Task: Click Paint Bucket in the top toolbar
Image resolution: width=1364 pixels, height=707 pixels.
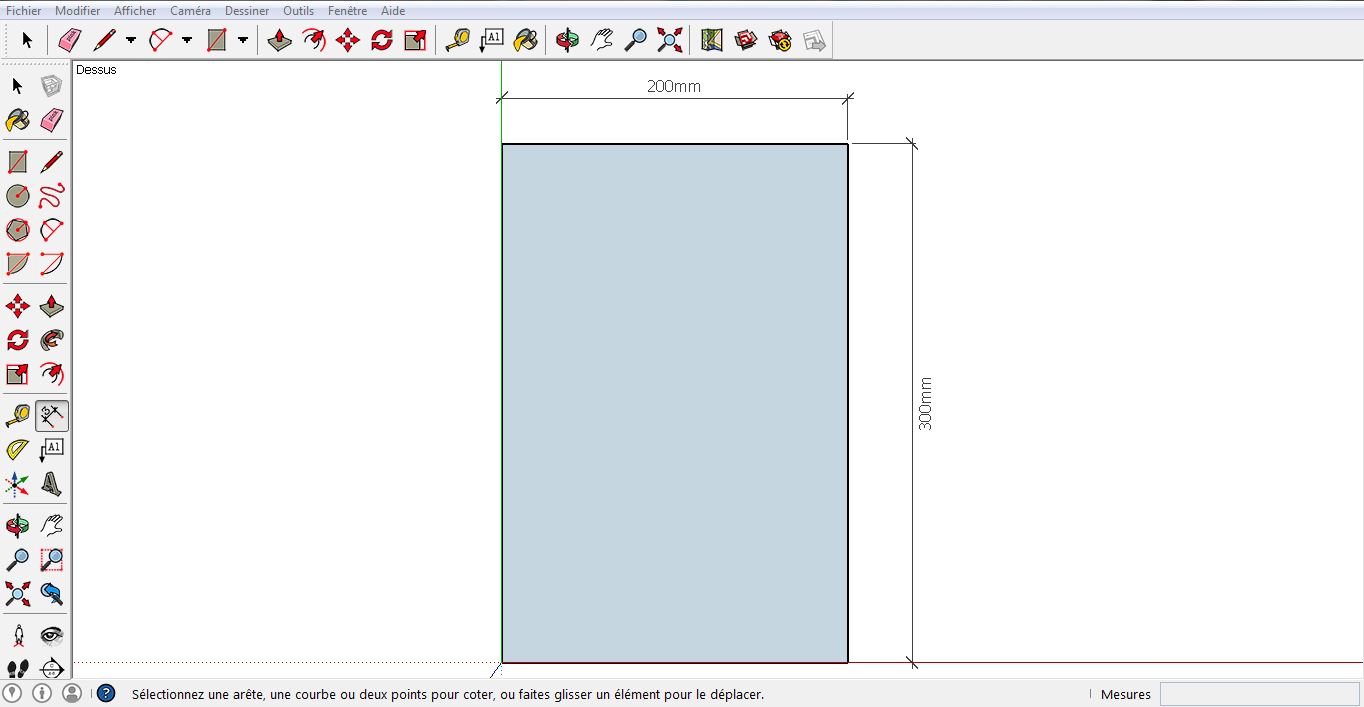Action: (x=526, y=40)
